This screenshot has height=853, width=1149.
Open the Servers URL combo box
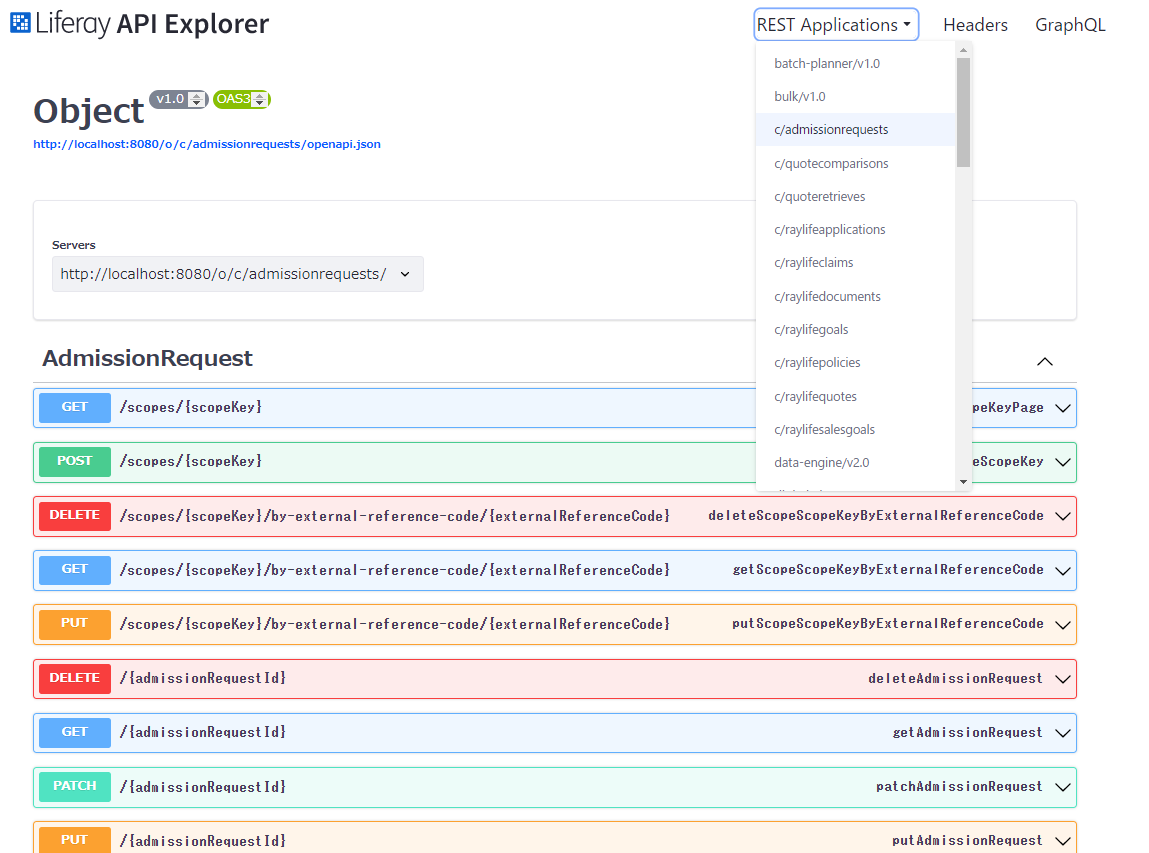pyautogui.click(x=237, y=274)
